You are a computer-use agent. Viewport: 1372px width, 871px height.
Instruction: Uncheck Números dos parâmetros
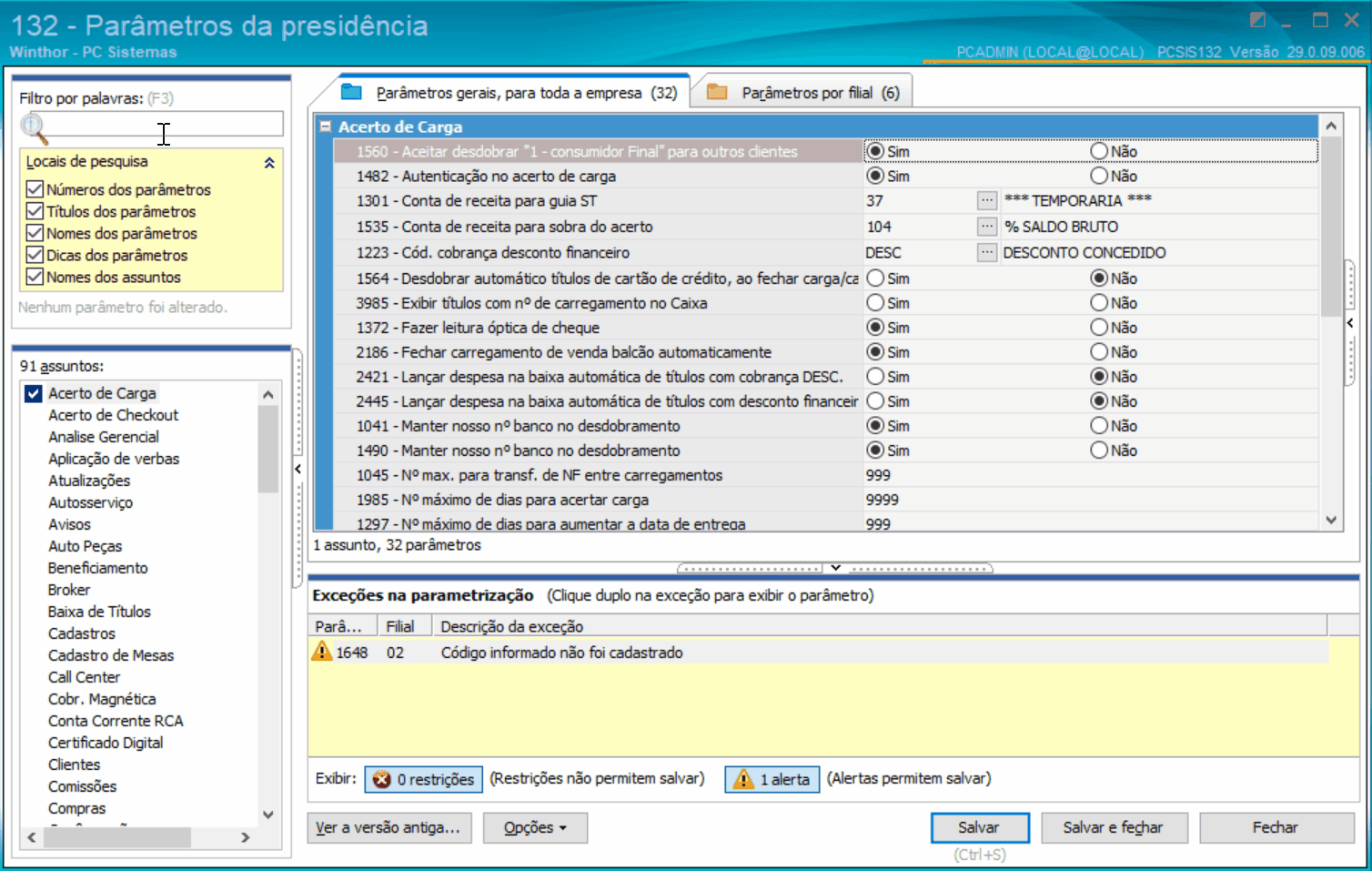tap(35, 189)
